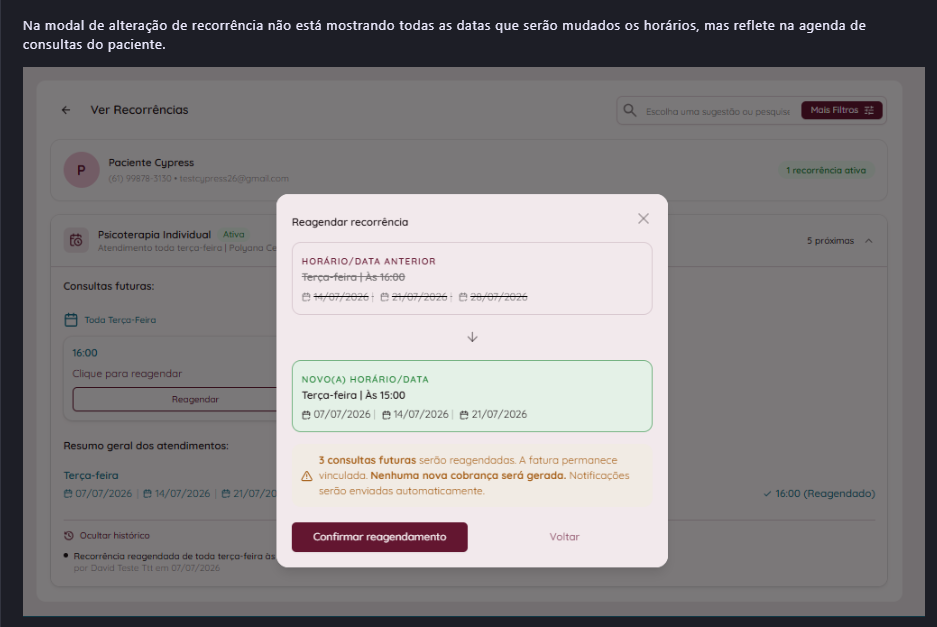Click the search magnifier icon
Image resolution: width=937 pixels, height=627 pixels.
[630, 111]
